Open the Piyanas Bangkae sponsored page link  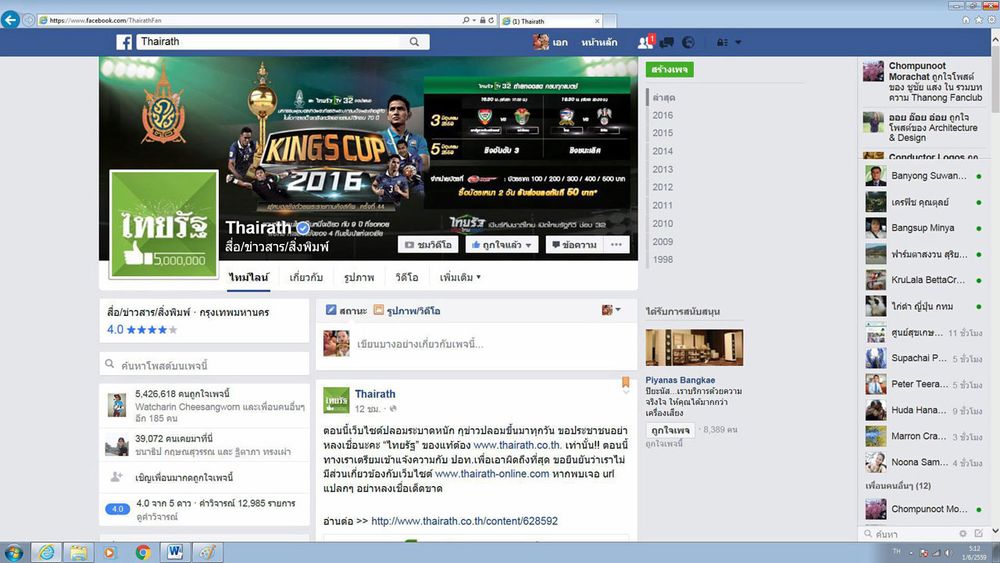(680, 380)
